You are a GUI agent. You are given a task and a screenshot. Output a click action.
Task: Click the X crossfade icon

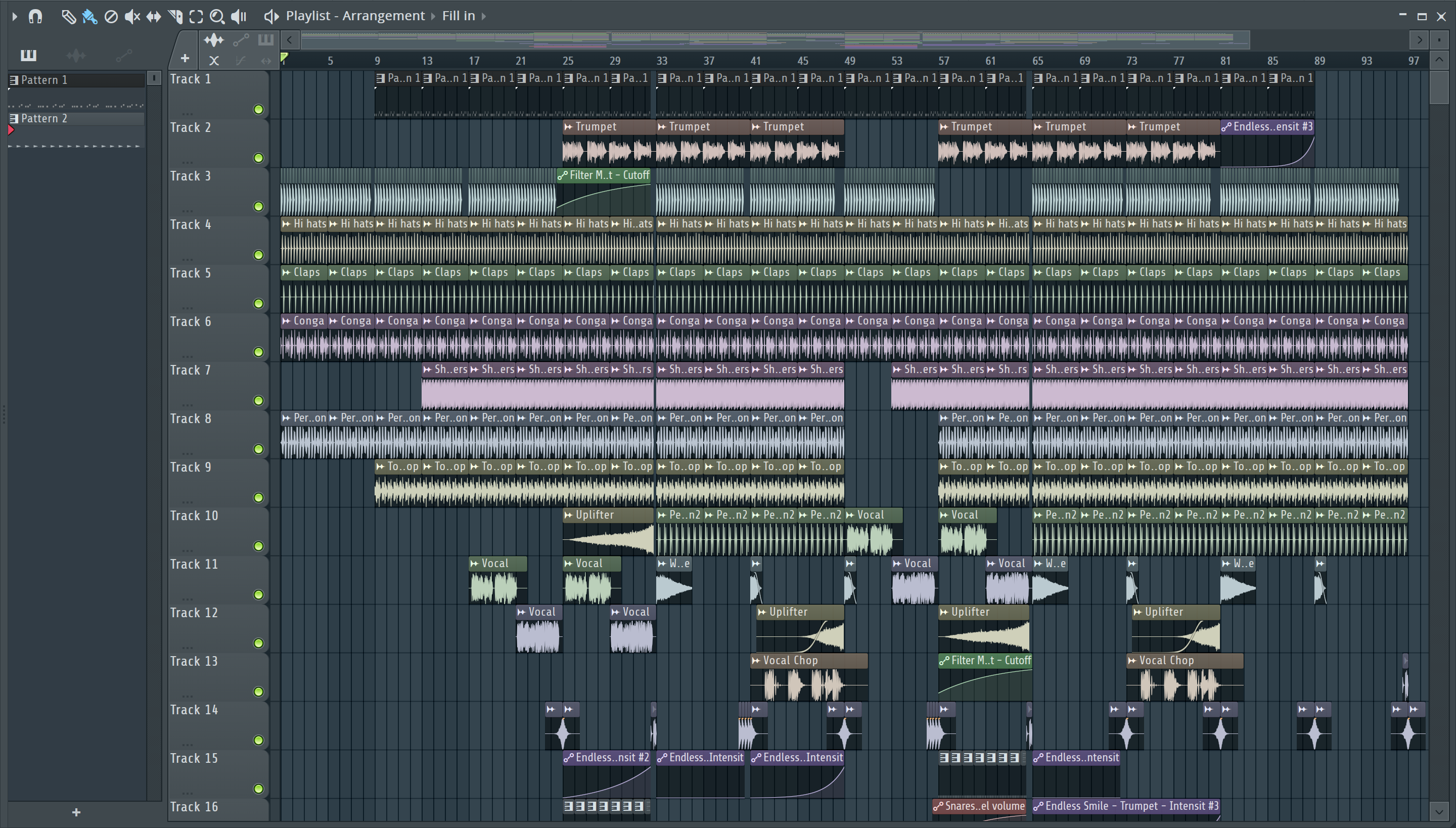pos(214,60)
